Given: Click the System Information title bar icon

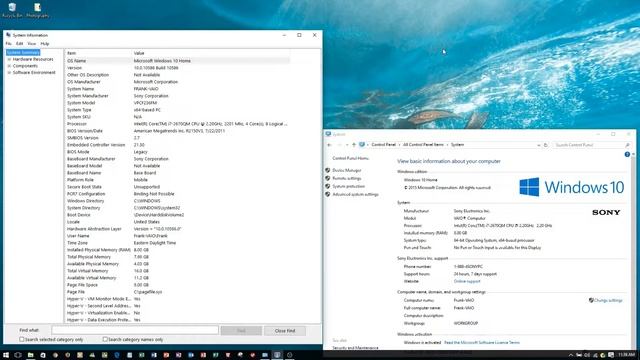Looking at the screenshot, I should (x=8, y=35).
